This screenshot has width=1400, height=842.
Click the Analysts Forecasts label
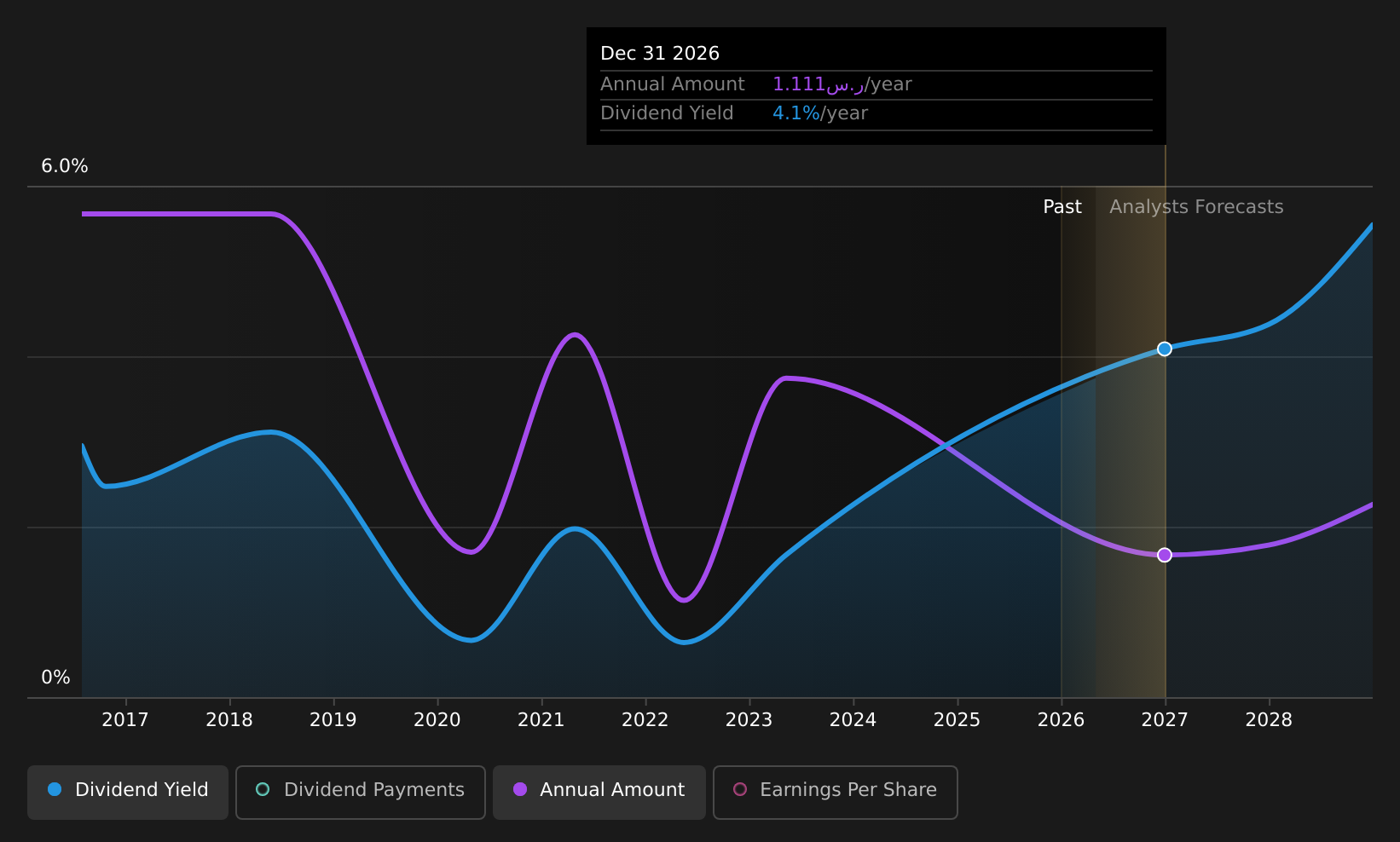pyautogui.click(x=1196, y=207)
